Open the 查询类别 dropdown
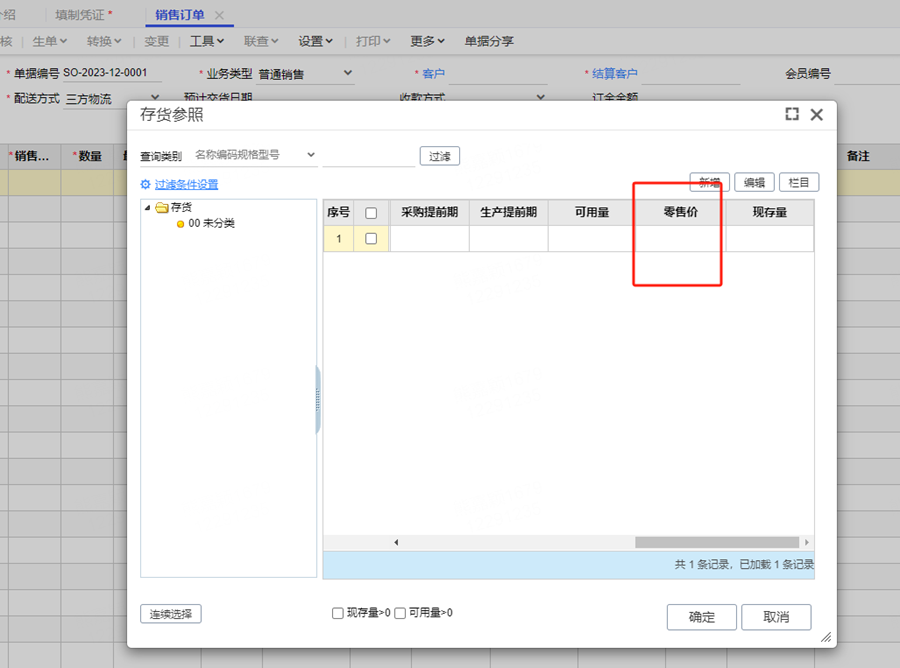900x668 pixels. 311,155
